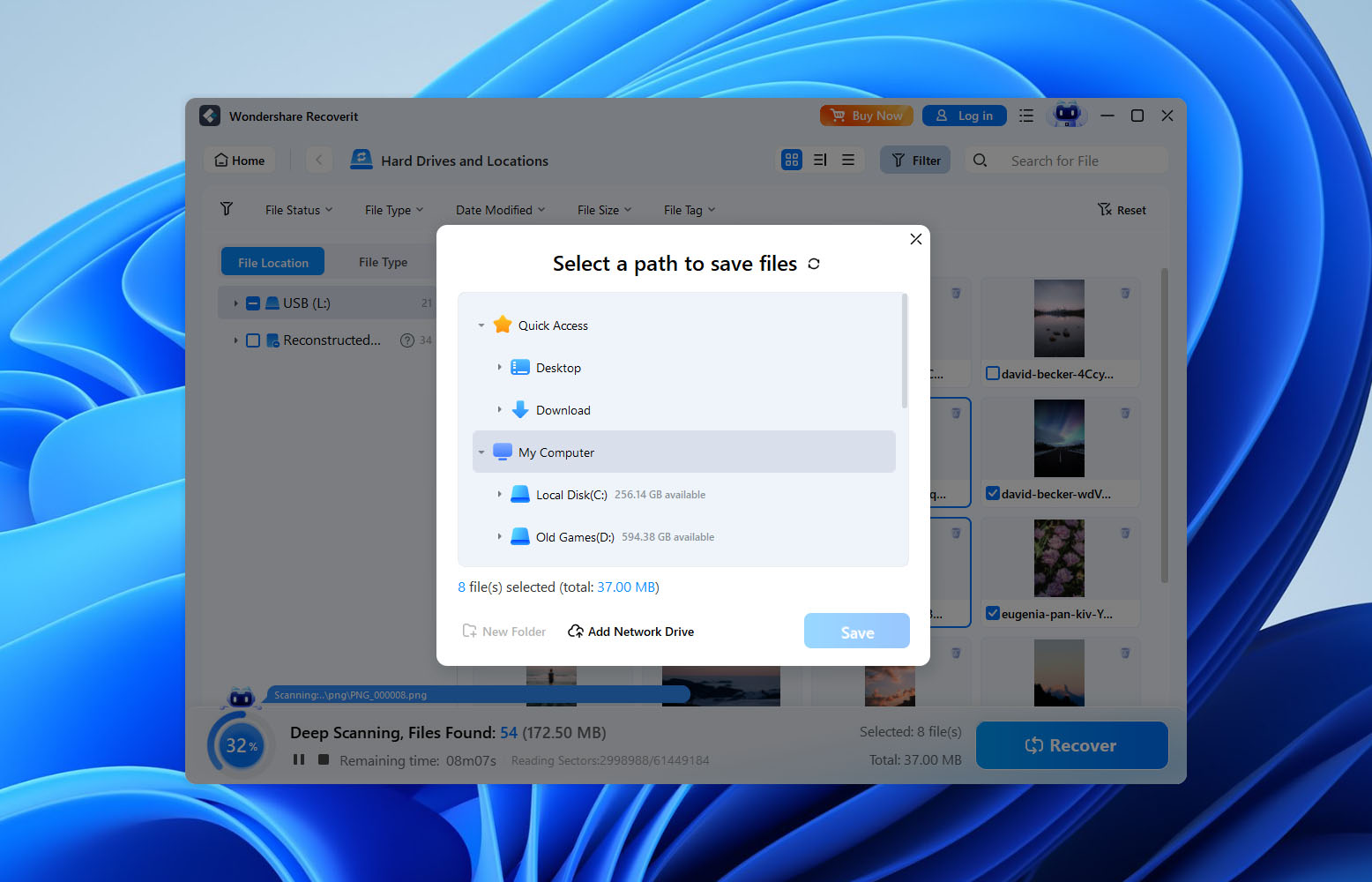Open david-becker-4Ccy thumbnail
Screen dimensions: 1372x882
tap(1059, 318)
